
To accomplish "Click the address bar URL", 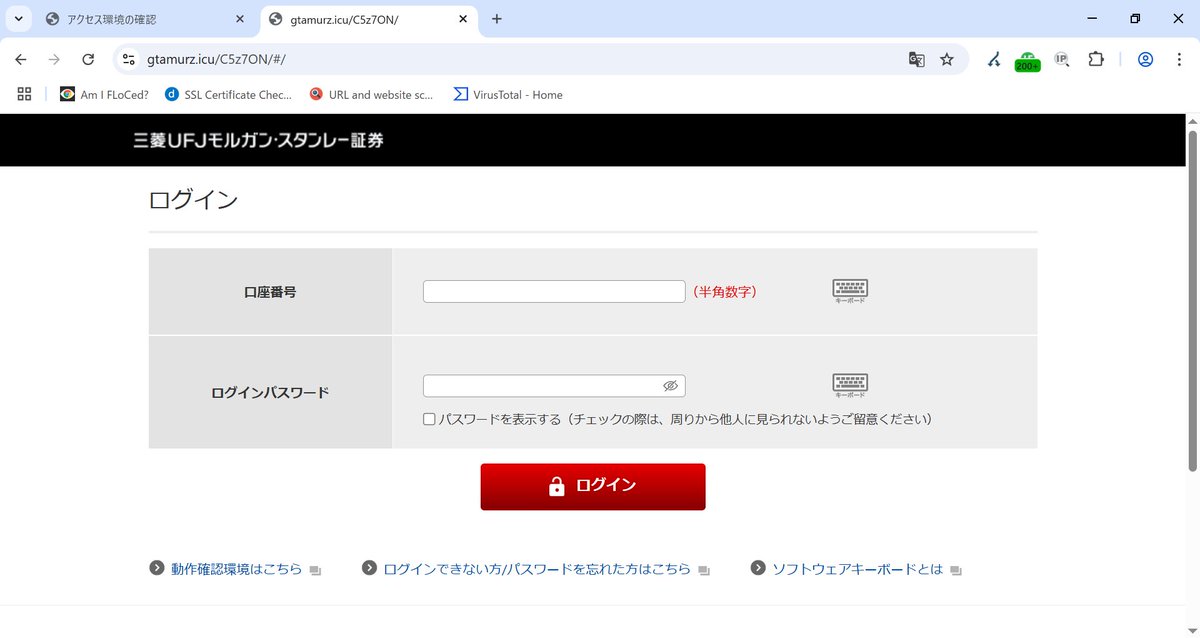I will pyautogui.click(x=217, y=59).
